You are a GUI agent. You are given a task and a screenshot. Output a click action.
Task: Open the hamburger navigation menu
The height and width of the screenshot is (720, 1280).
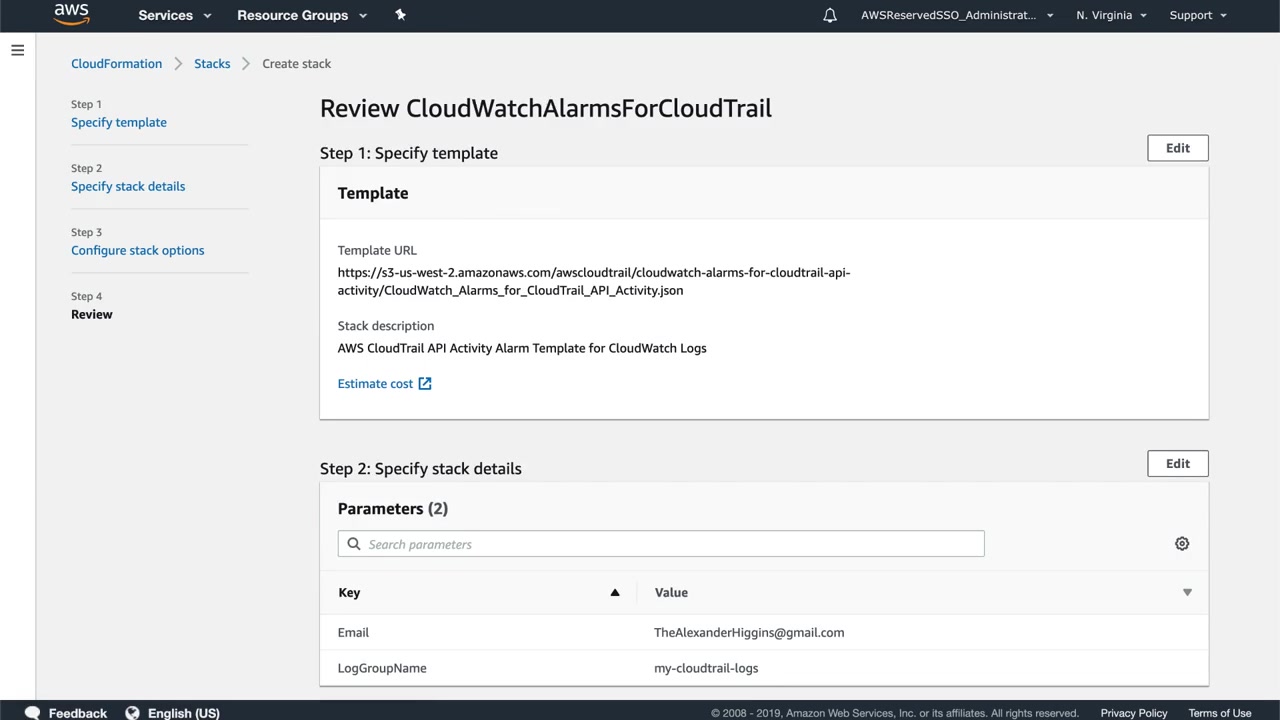[18, 50]
